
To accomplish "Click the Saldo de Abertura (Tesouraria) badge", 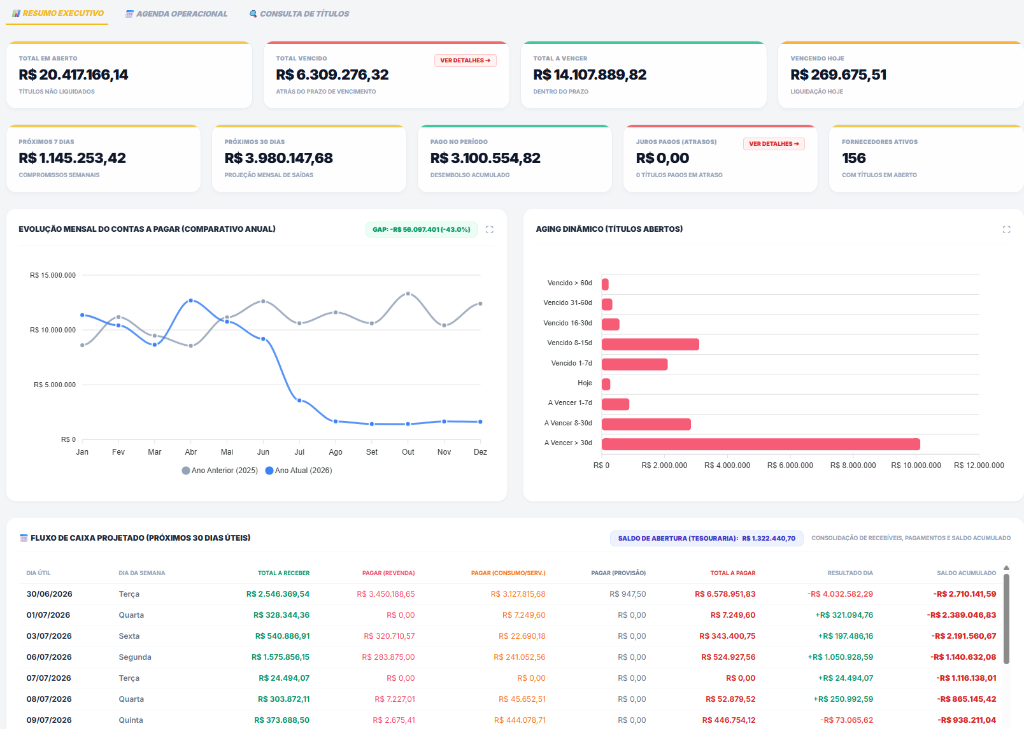I will pyautogui.click(x=707, y=538).
